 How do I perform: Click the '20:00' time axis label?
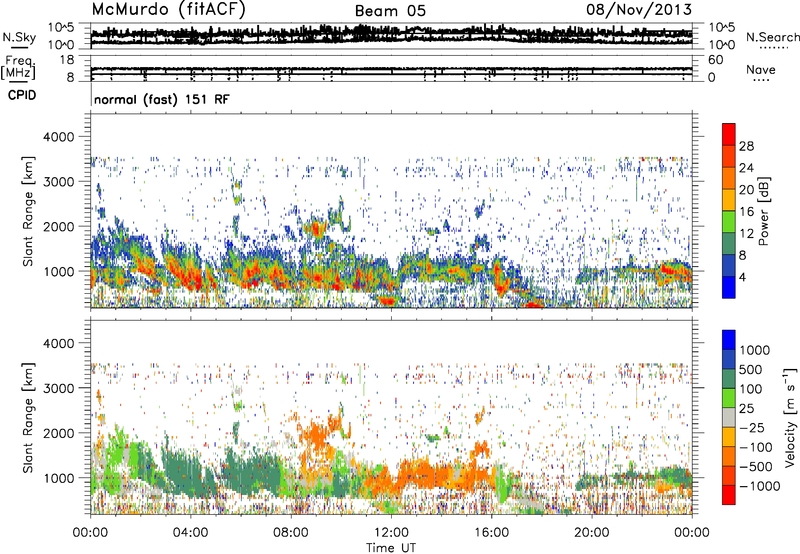(x=591, y=533)
